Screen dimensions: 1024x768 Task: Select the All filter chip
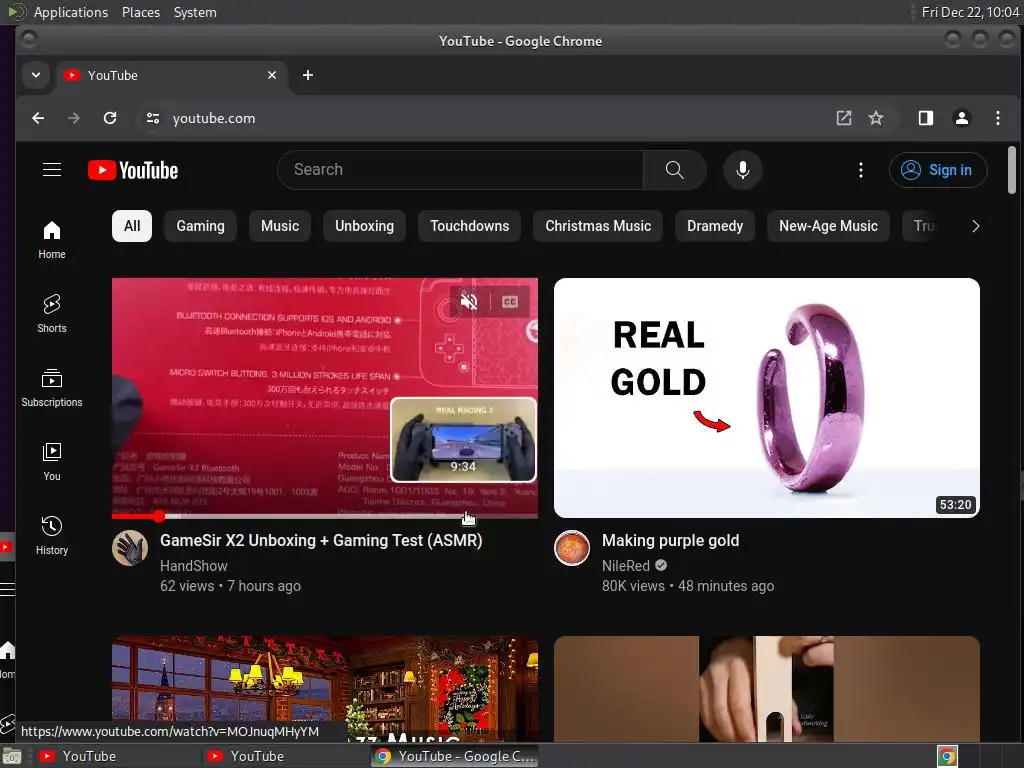click(132, 226)
